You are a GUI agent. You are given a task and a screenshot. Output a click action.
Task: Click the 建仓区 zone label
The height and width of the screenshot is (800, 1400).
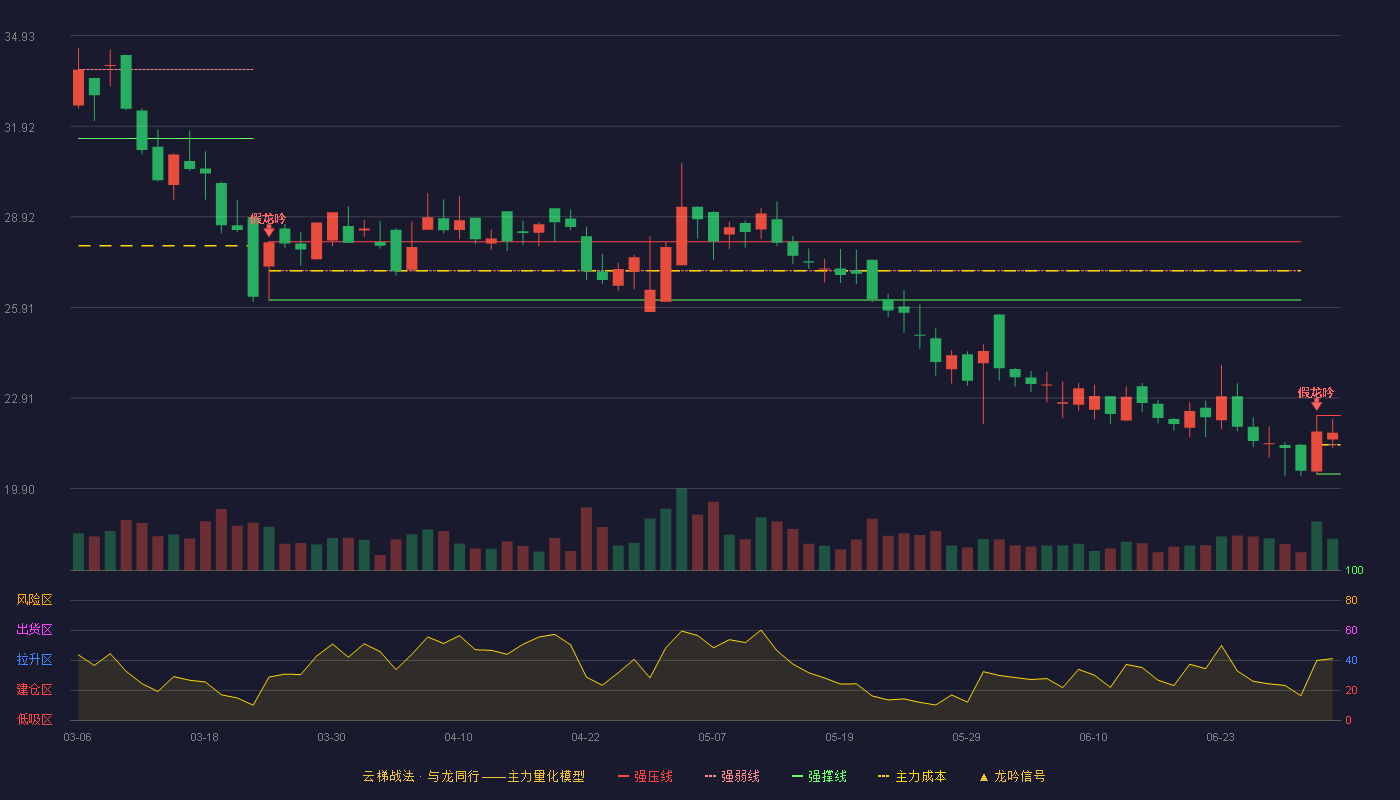coord(34,690)
